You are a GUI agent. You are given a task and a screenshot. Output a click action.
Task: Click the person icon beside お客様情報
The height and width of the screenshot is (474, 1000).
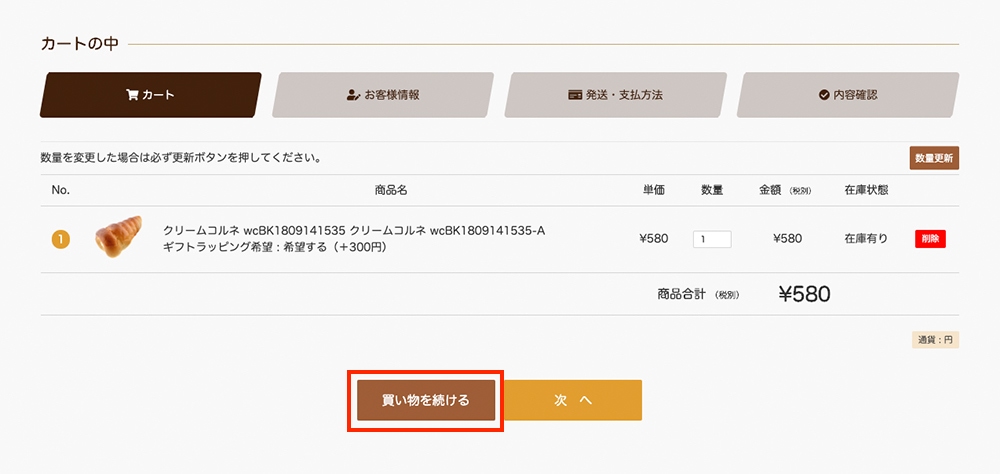(x=353, y=95)
